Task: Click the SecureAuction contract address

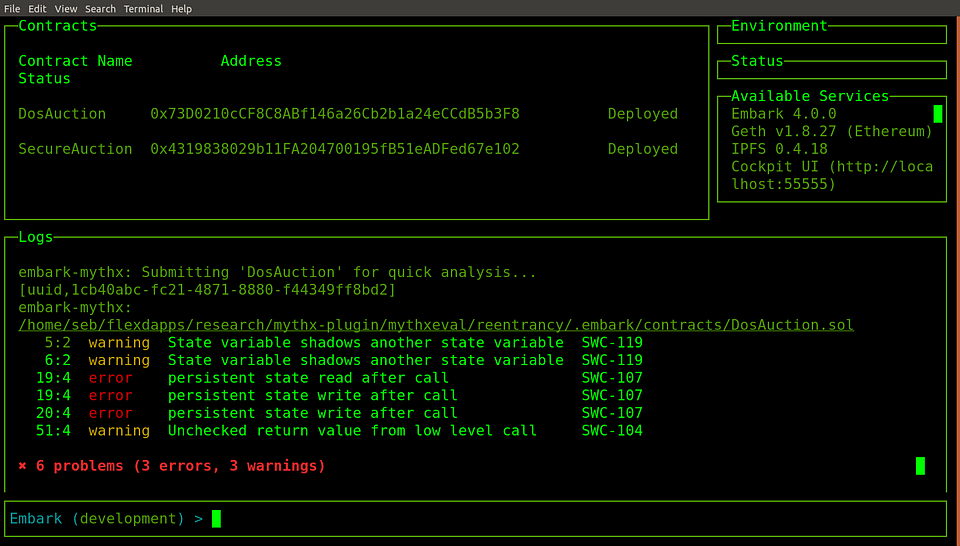Action: 335,149
